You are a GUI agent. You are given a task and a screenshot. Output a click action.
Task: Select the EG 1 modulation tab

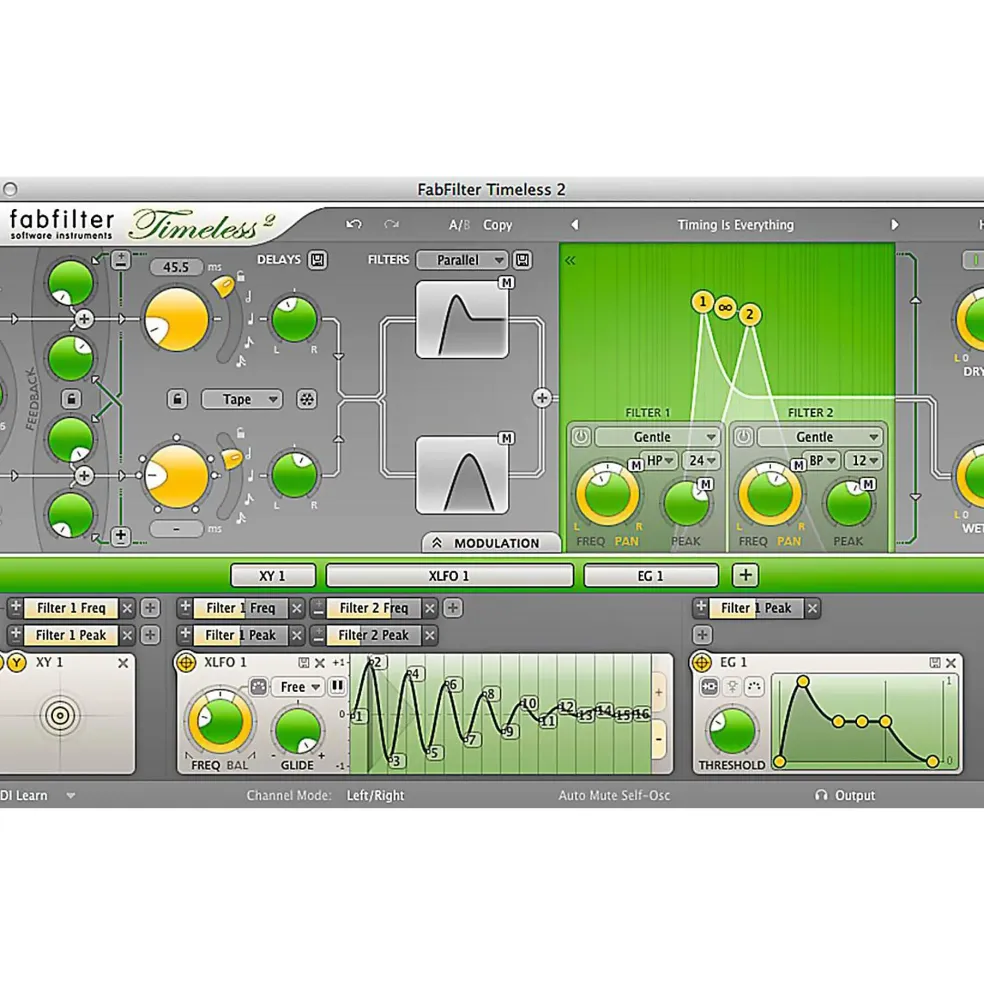pyautogui.click(x=651, y=575)
